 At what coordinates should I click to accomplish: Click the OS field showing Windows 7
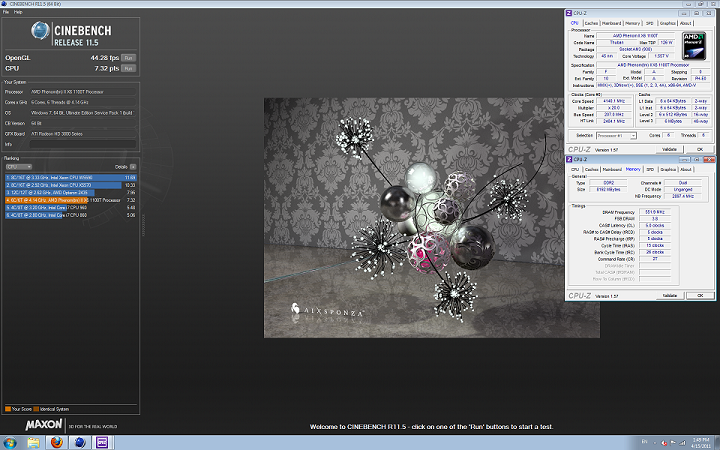pos(83,112)
